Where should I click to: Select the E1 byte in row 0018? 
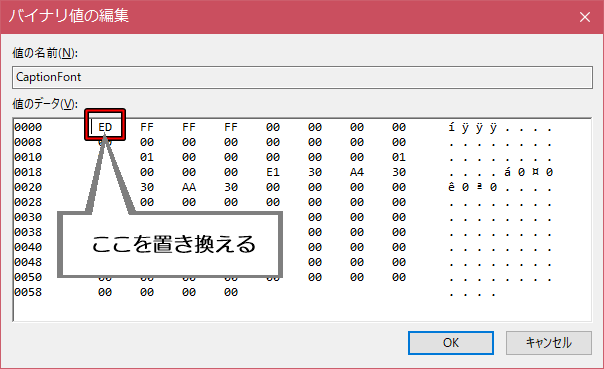pyautogui.click(x=273, y=172)
